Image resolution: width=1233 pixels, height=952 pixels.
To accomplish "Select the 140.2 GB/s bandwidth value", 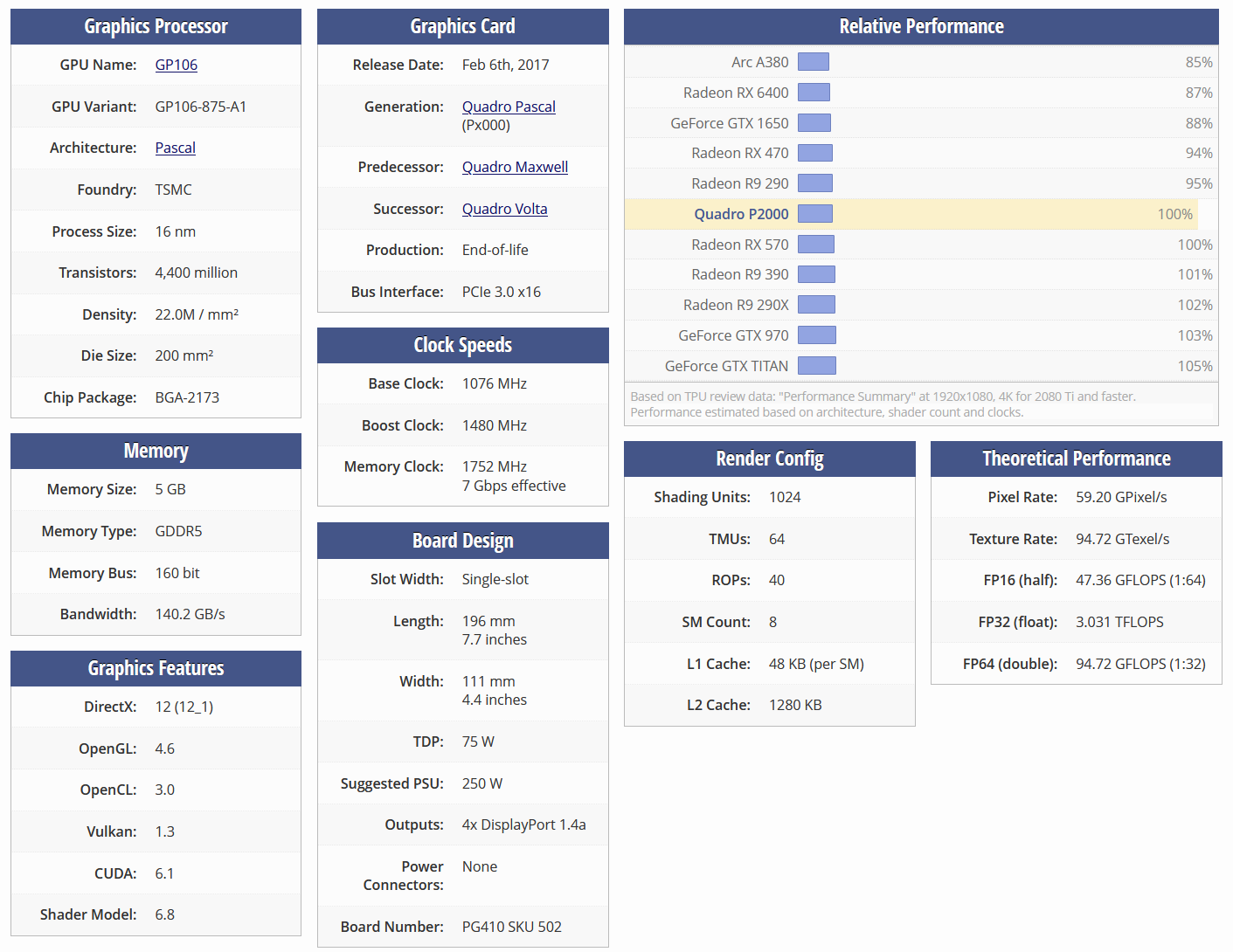I will [190, 614].
